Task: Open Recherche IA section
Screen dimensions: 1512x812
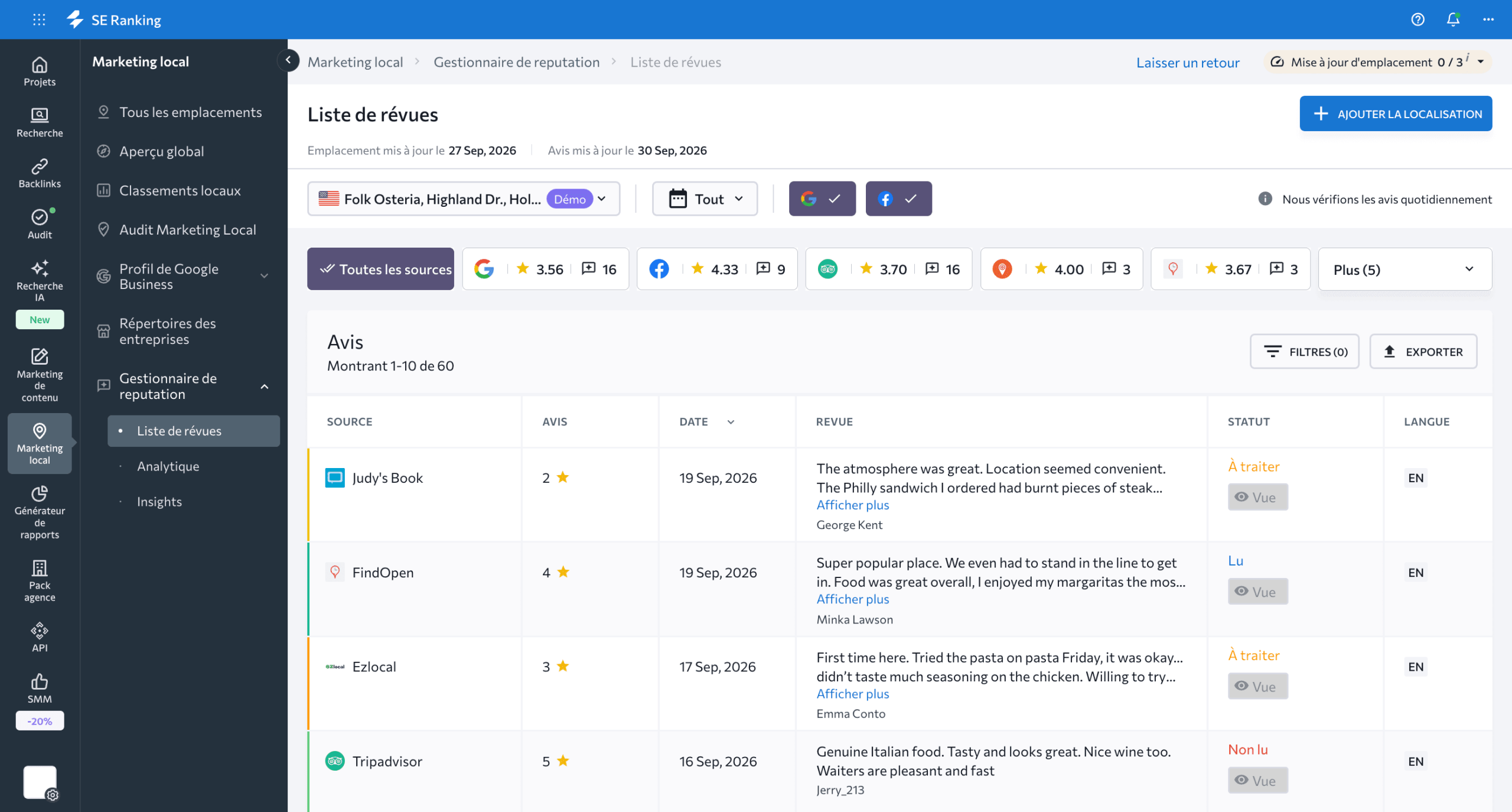Action: click(40, 281)
